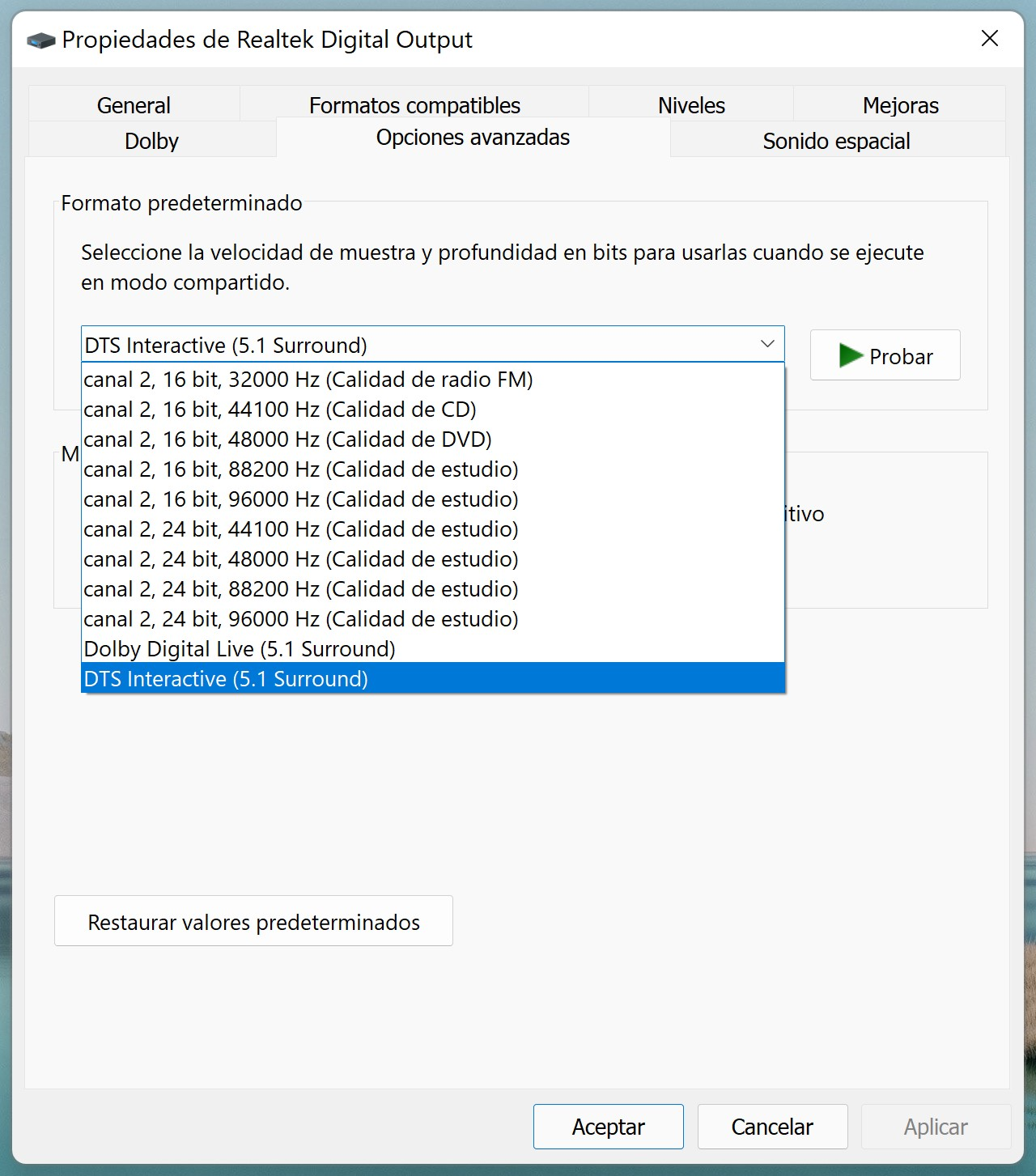Pick canal 2, 16 bit, 88200 Hz option
Image resolution: width=1036 pixels, height=1176 pixels.
tap(433, 469)
